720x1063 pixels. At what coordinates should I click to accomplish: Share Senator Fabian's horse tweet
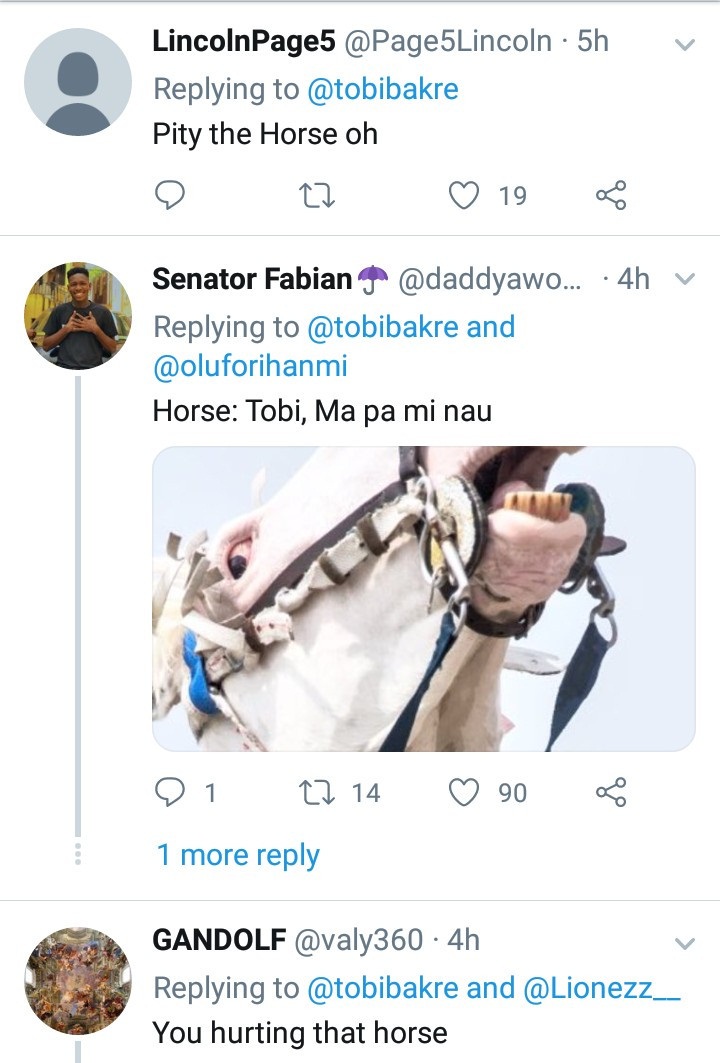click(x=610, y=792)
